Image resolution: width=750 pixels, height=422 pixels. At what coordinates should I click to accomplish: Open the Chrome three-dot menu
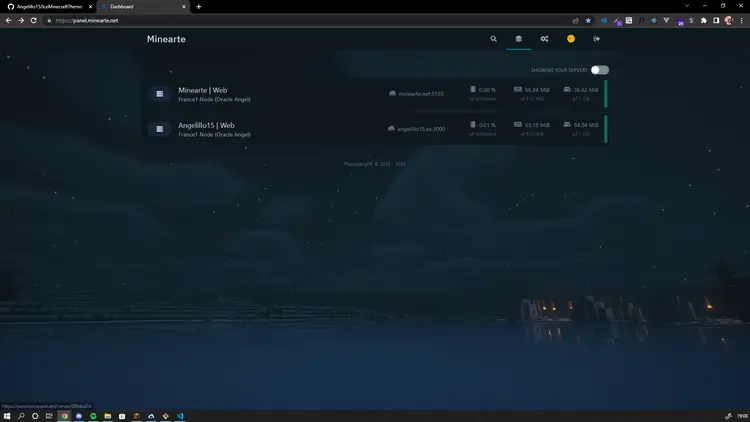[741, 21]
